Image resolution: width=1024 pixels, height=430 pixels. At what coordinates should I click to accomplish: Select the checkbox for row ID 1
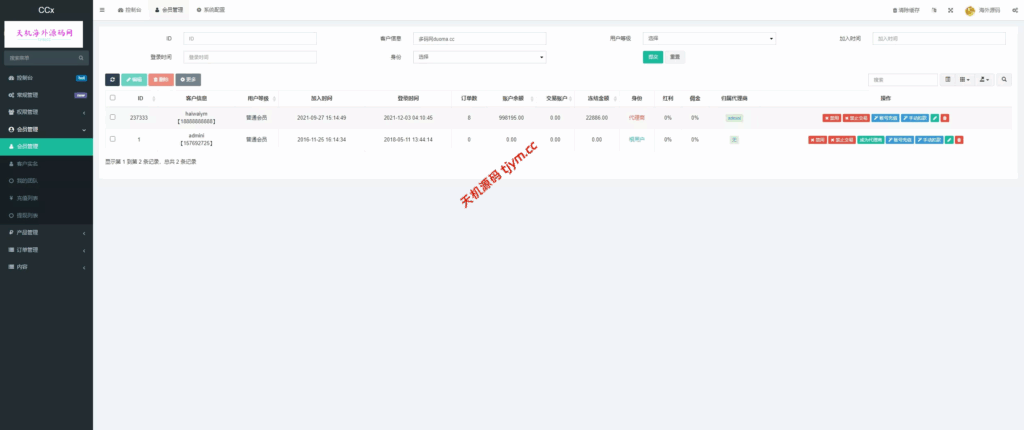pos(112,139)
